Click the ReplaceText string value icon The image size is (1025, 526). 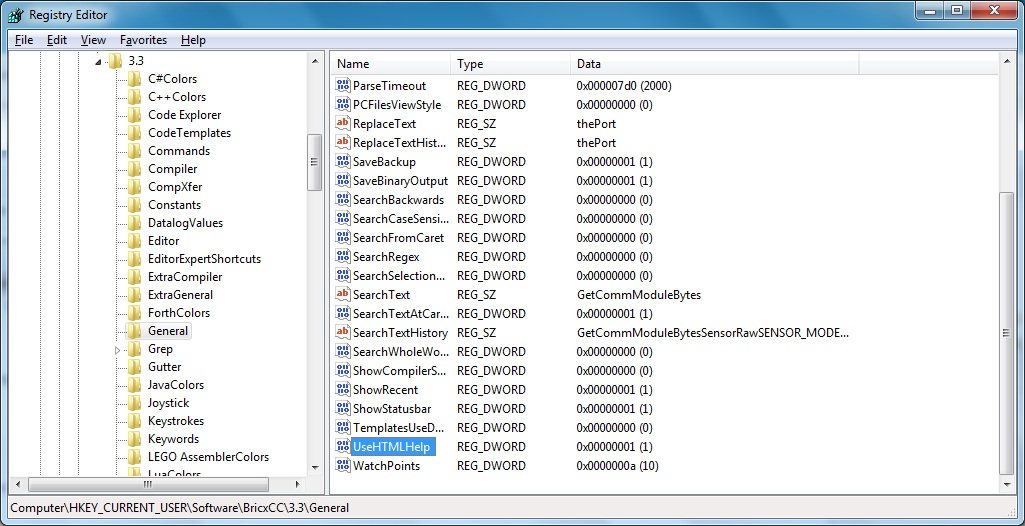tap(342, 124)
